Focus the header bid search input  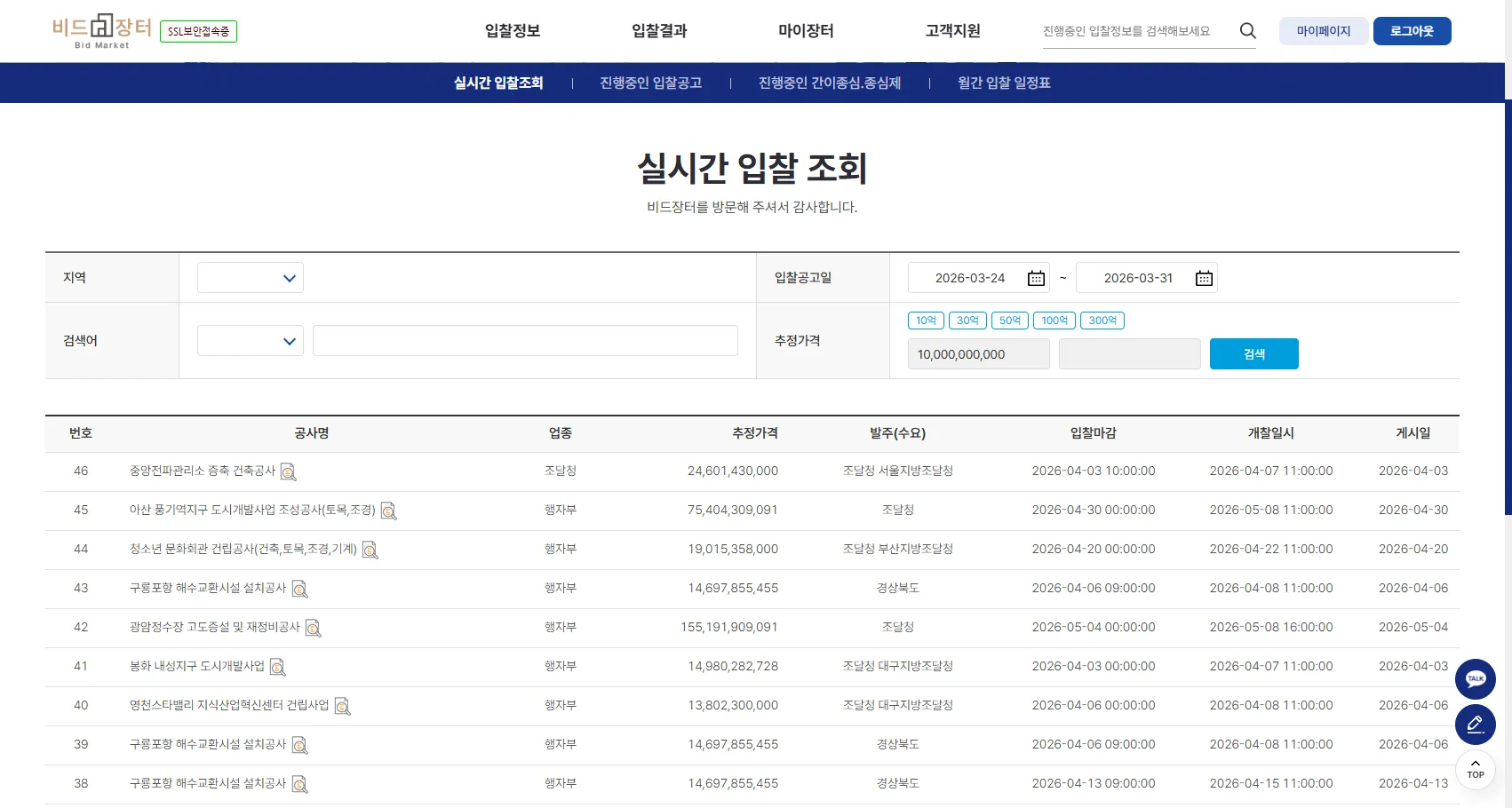tap(1137, 31)
